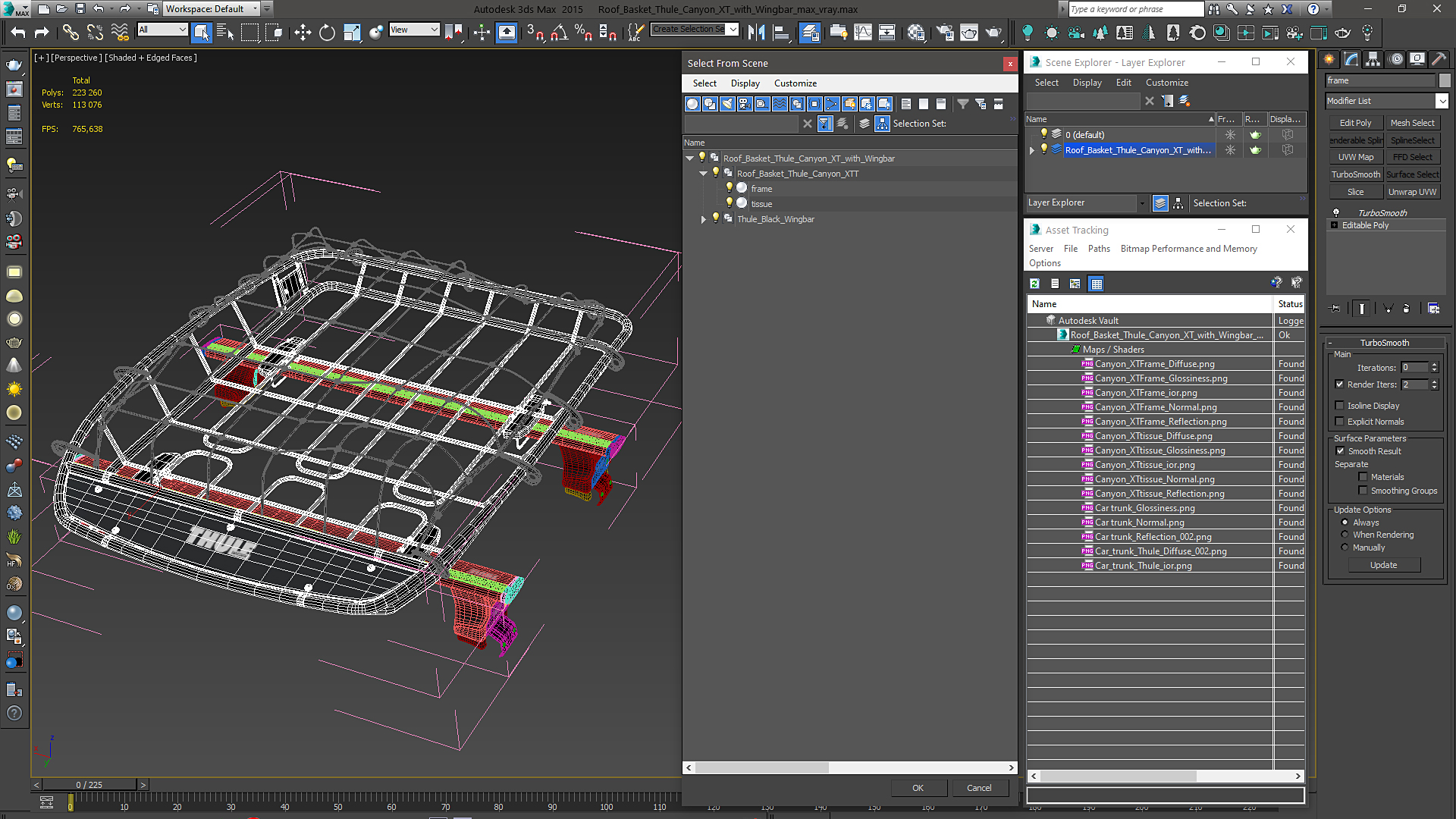This screenshot has height=819, width=1456.
Task: Click the Unwrap UVW modifier button
Action: pos(1412,192)
